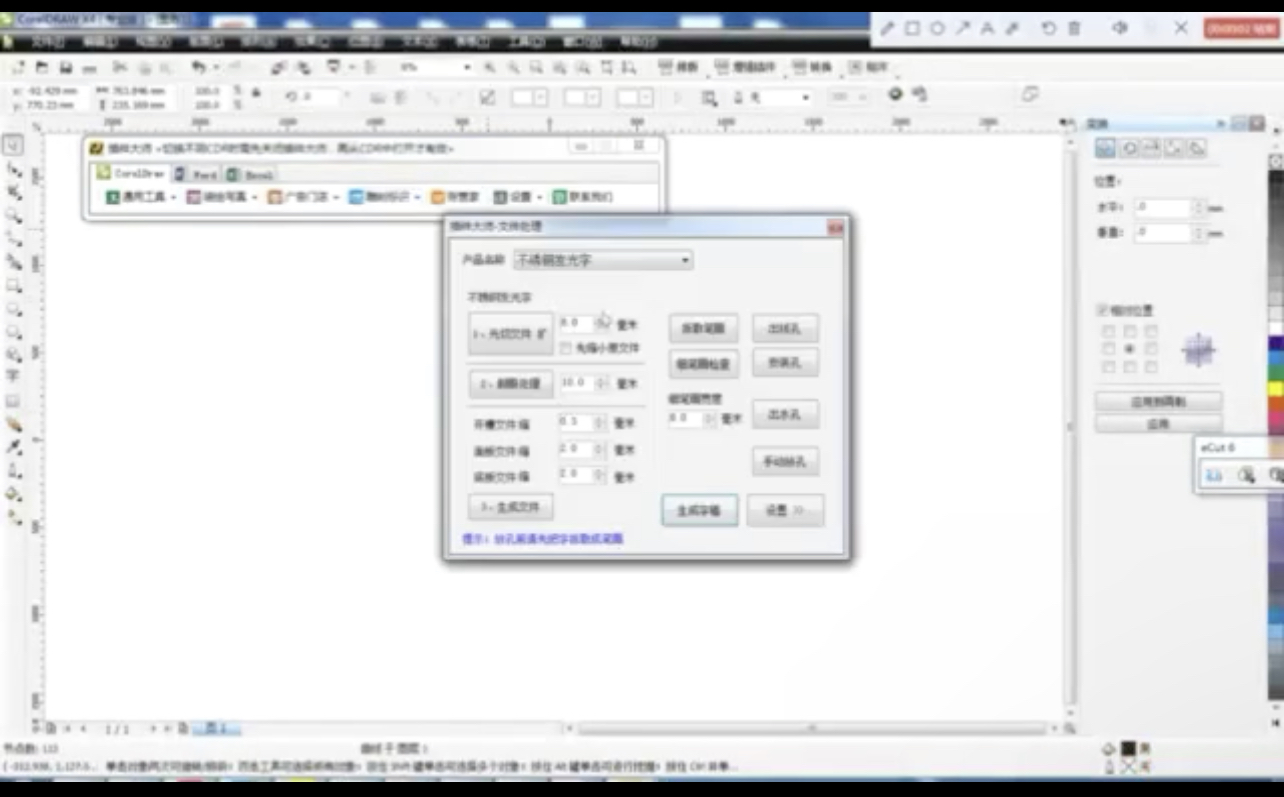Tick the checkbox below the first millimeter field

[x=566, y=348]
